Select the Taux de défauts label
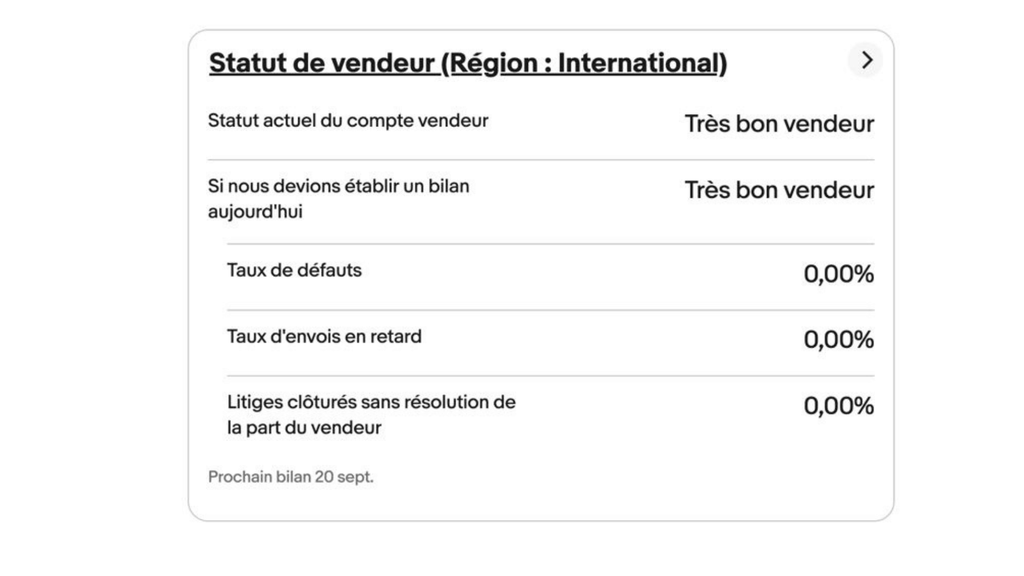Image resolution: width=1024 pixels, height=576 pixels. pos(294,270)
